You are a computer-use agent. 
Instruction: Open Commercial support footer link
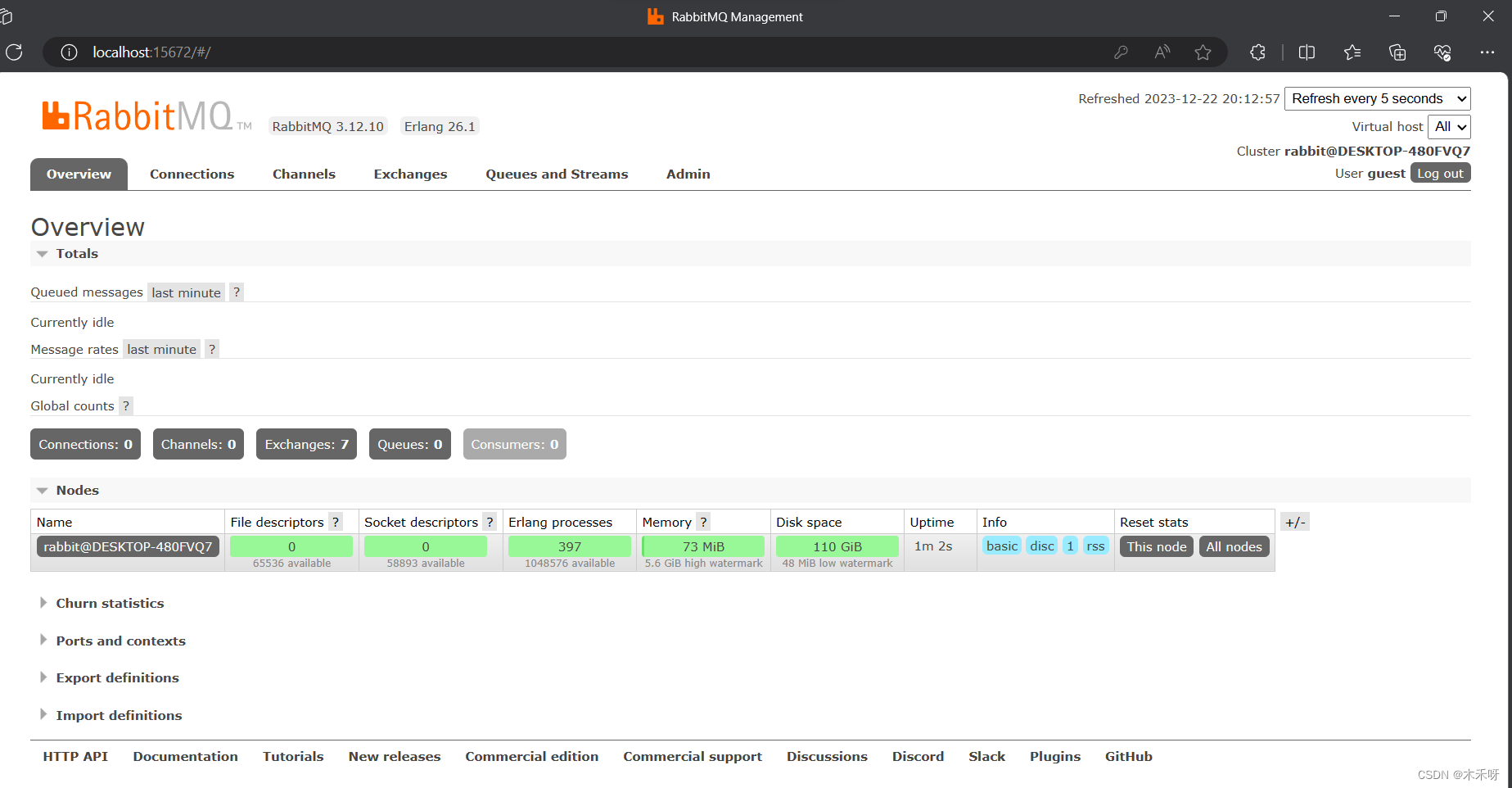pos(693,756)
